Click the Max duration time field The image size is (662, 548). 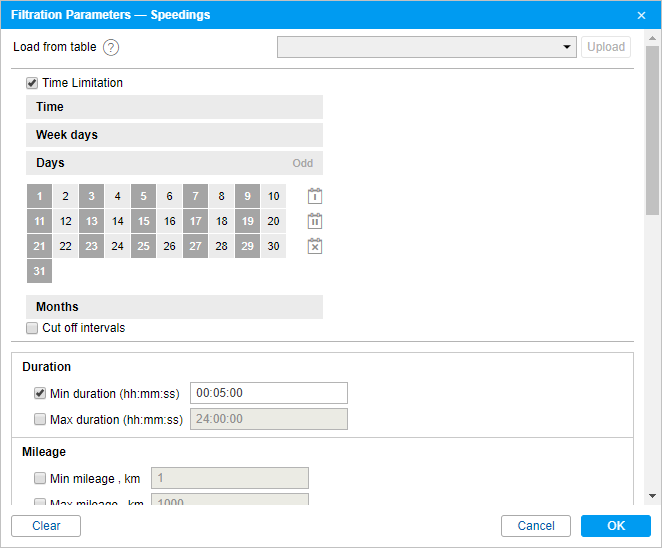[269, 419]
